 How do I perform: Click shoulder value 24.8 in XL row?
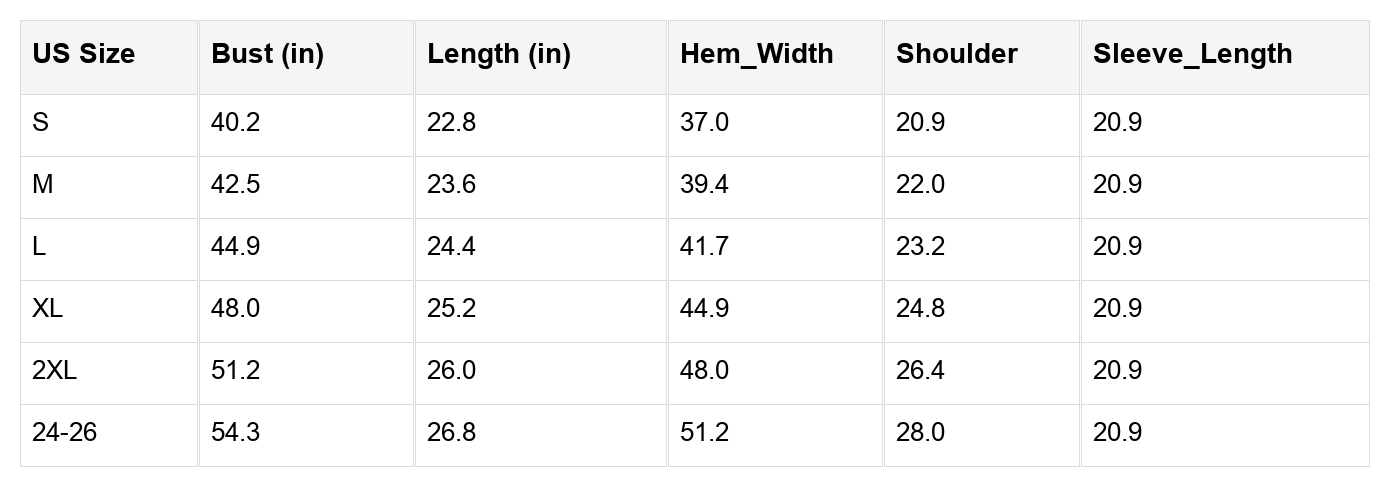[x=920, y=309]
